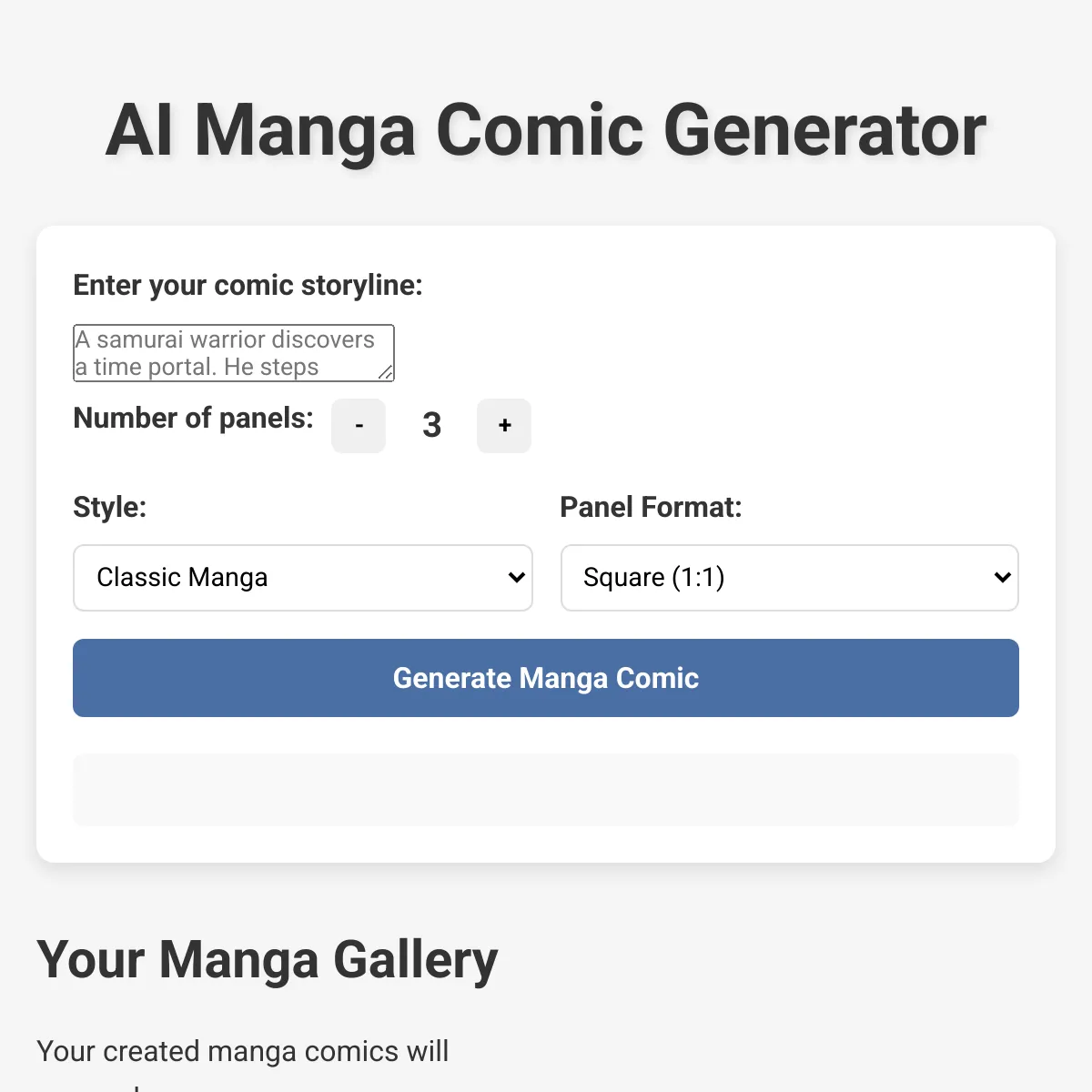The width and height of the screenshot is (1092, 1092).
Task: Click the storyline textarea resize handle
Action: pyautogui.click(x=386, y=372)
